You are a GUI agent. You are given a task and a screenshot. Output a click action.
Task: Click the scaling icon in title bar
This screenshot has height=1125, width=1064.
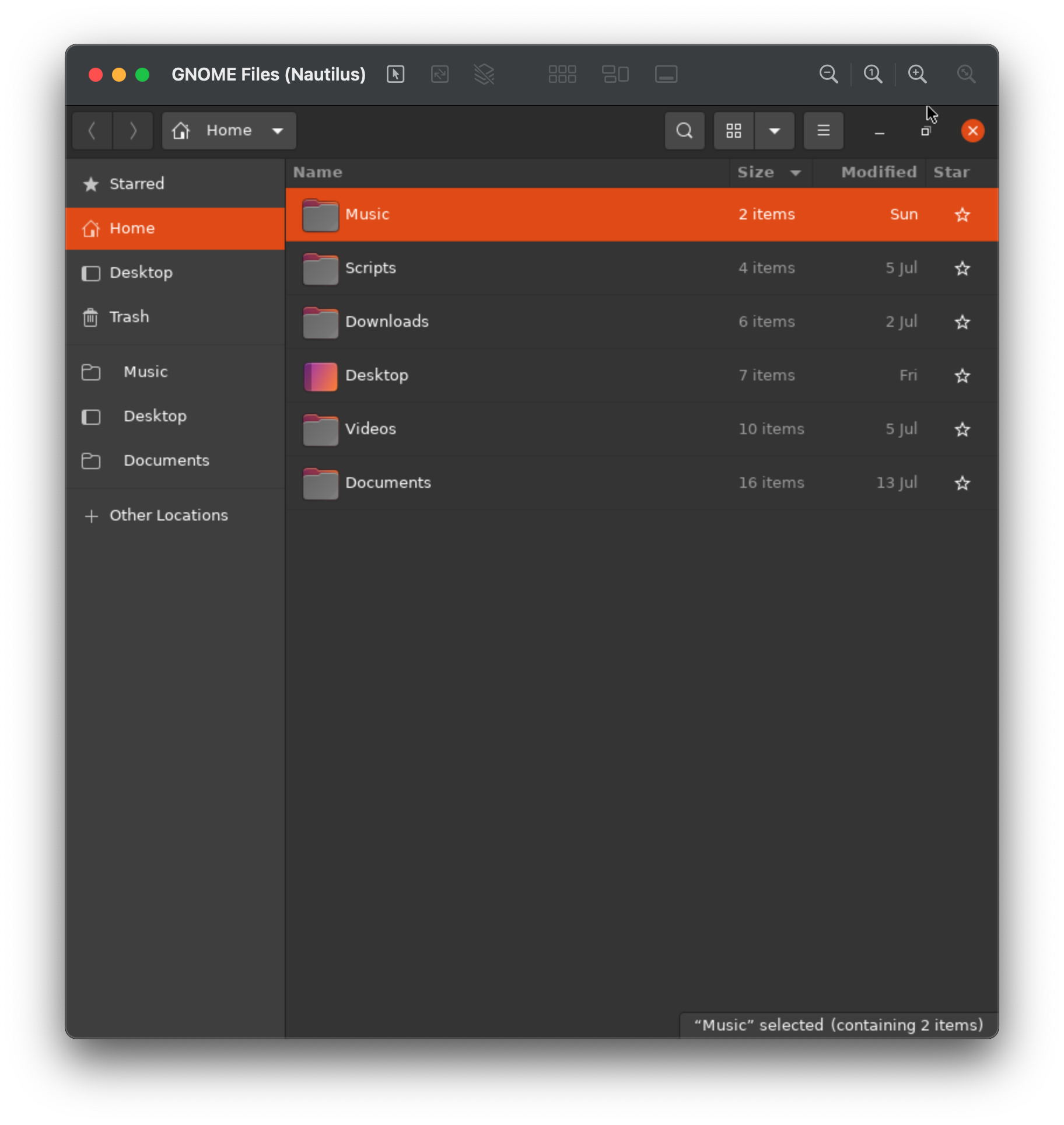[439, 74]
